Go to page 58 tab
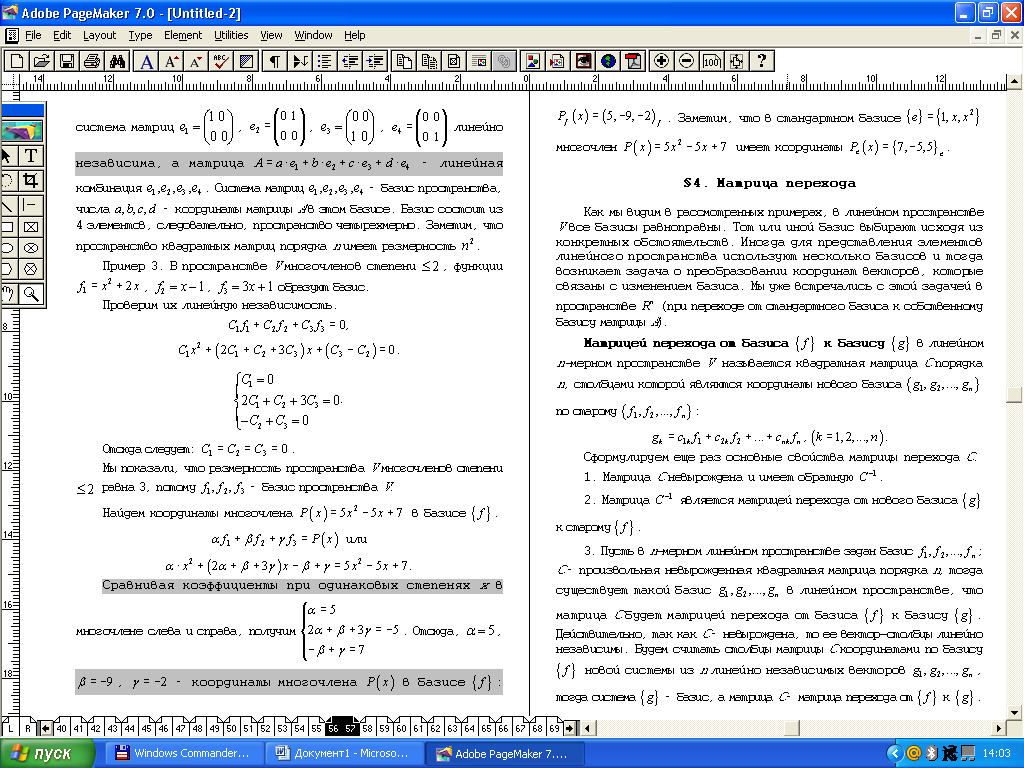This screenshot has height=768, width=1024. coord(368,728)
